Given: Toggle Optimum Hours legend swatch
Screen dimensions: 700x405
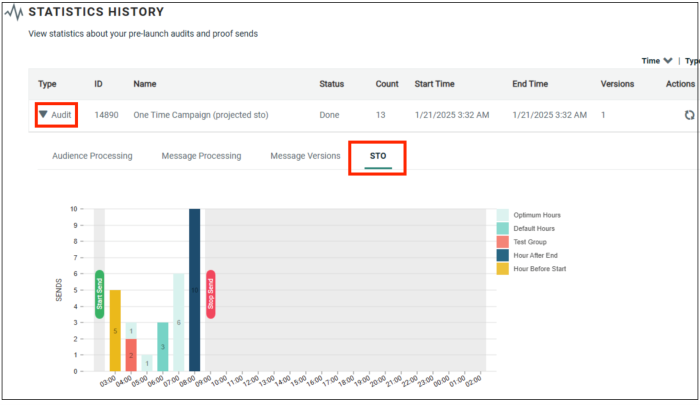Looking at the screenshot, I should pos(503,215).
